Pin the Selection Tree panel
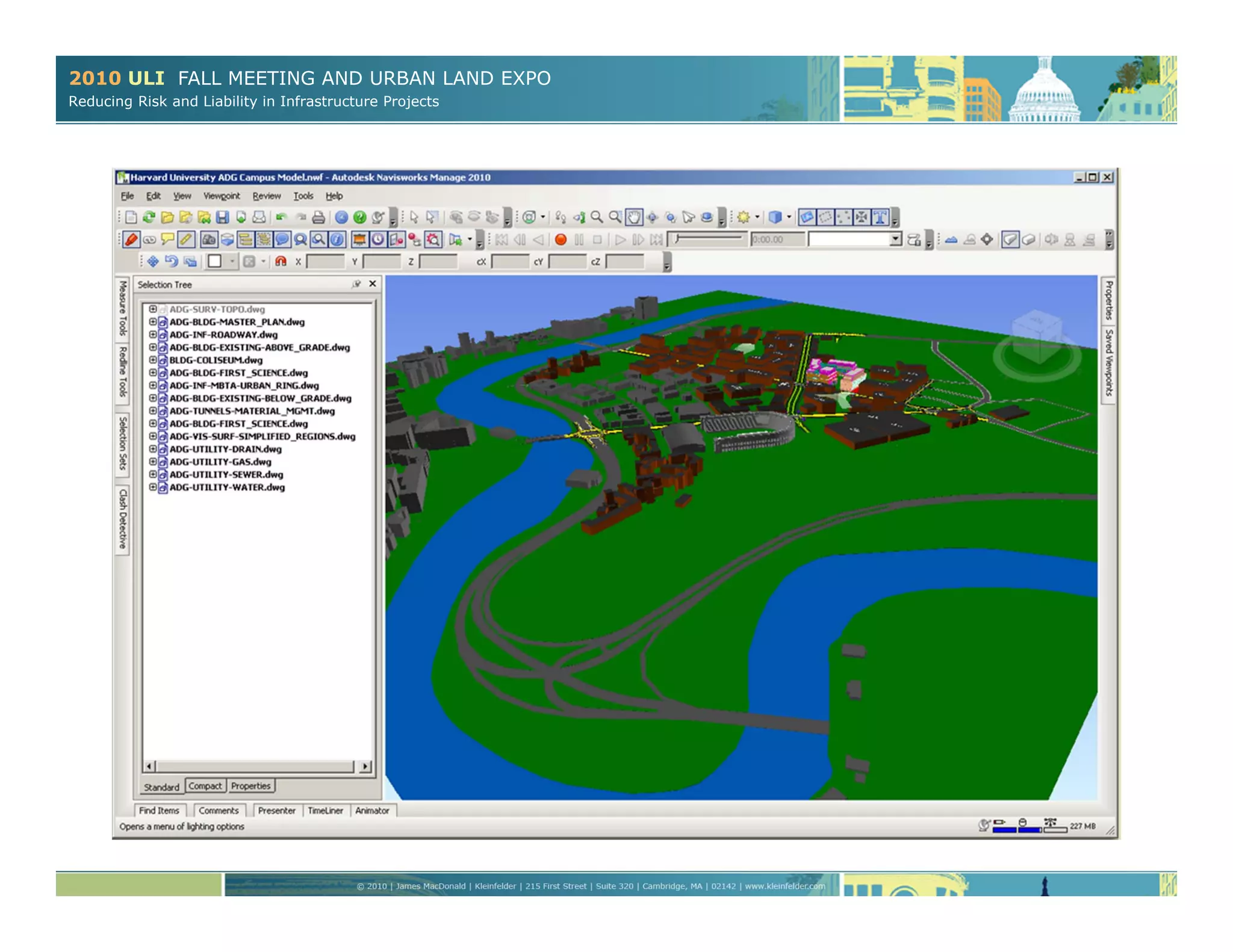The height and width of the screenshot is (952, 1233). (x=356, y=284)
